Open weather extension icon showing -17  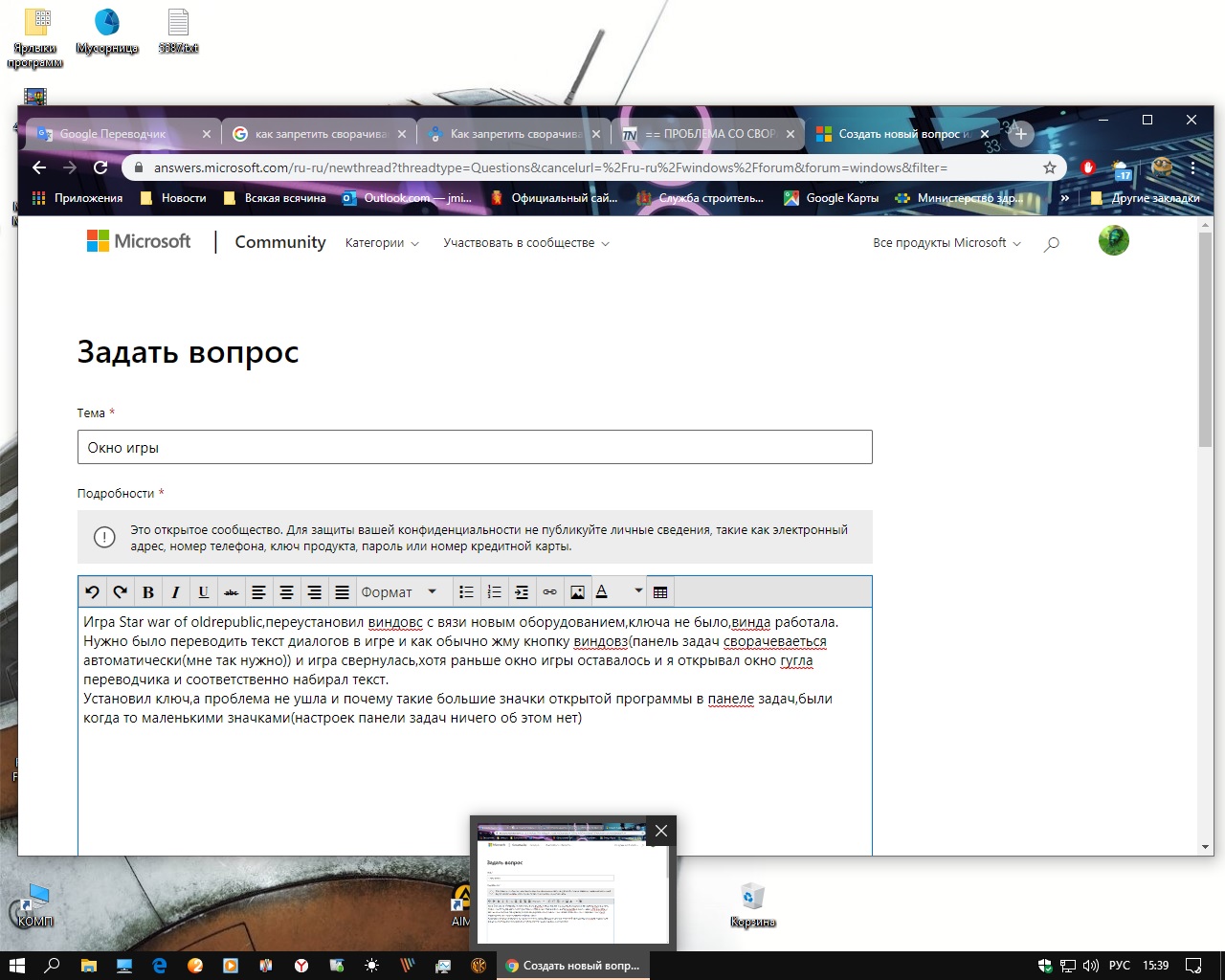tap(1123, 169)
